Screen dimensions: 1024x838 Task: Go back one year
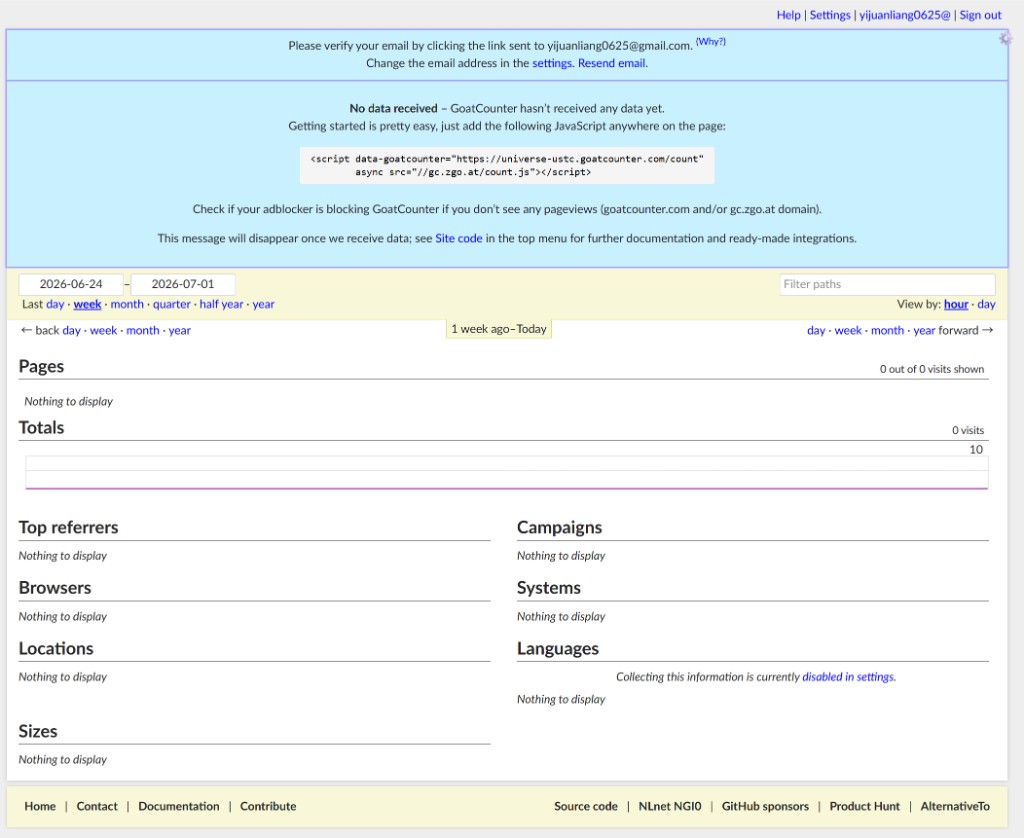point(180,330)
